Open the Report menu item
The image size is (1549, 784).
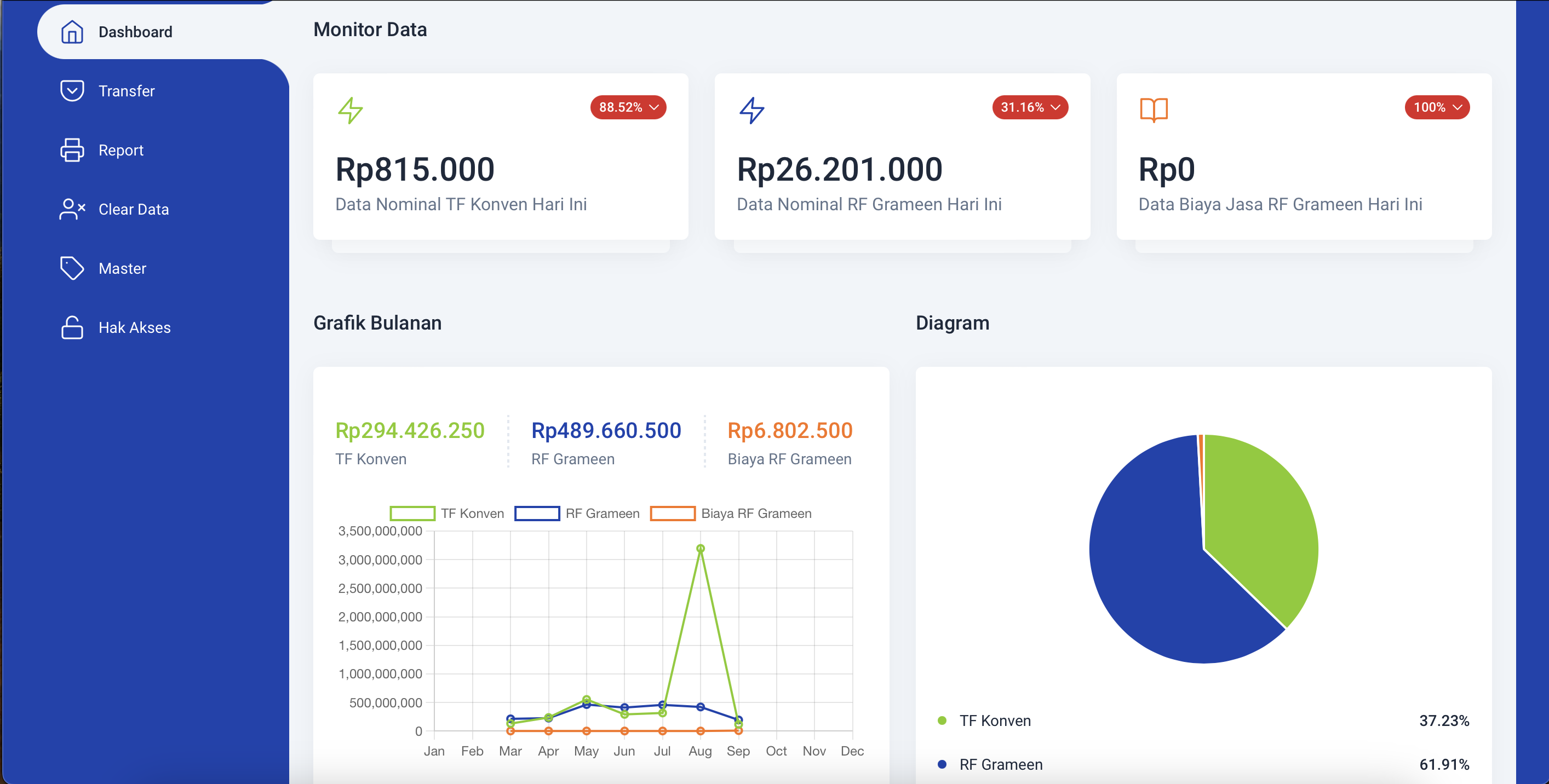coord(121,151)
